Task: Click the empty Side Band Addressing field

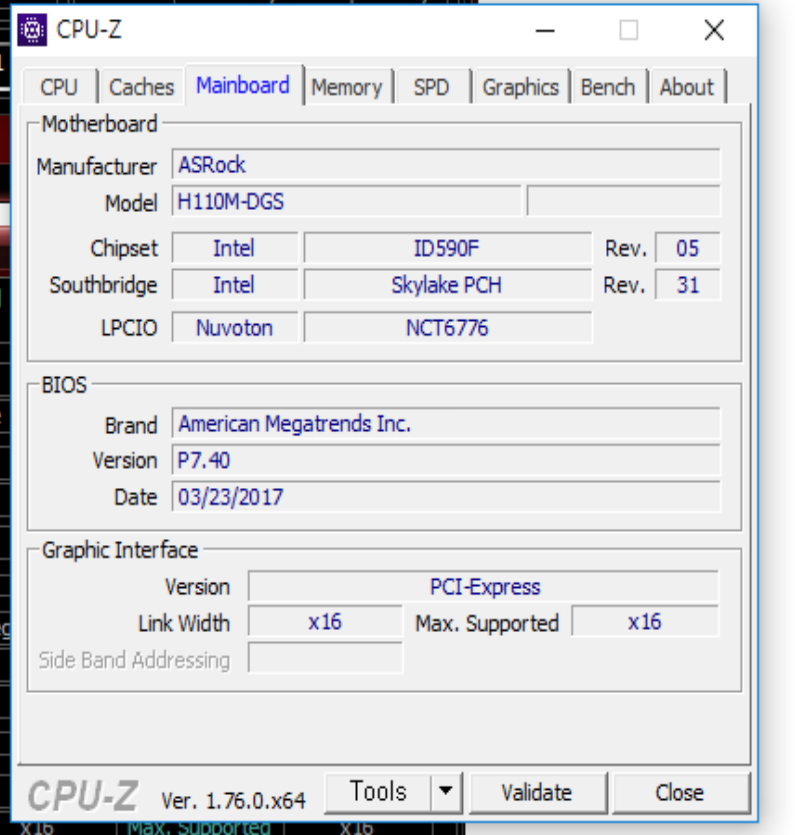Action: coord(325,658)
